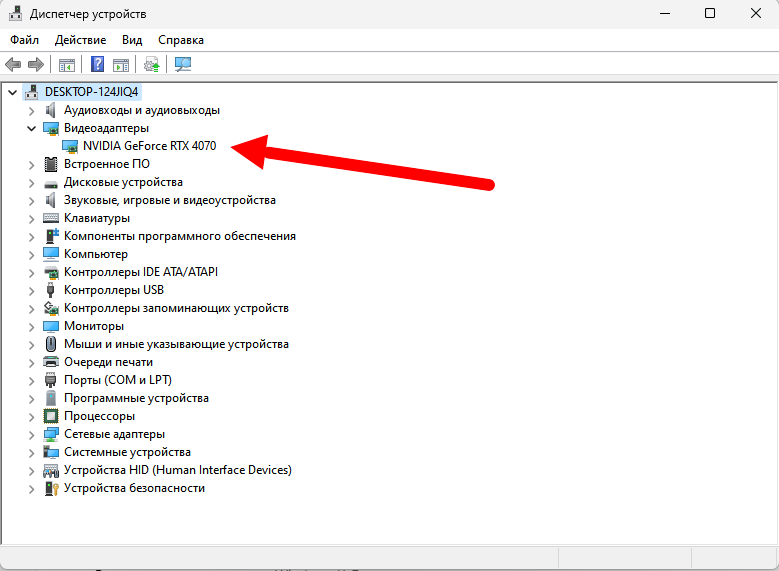The image size is (779, 571).
Task: Click the network icon beside Сетевые адаптеры
Action: pyautogui.click(x=51, y=434)
